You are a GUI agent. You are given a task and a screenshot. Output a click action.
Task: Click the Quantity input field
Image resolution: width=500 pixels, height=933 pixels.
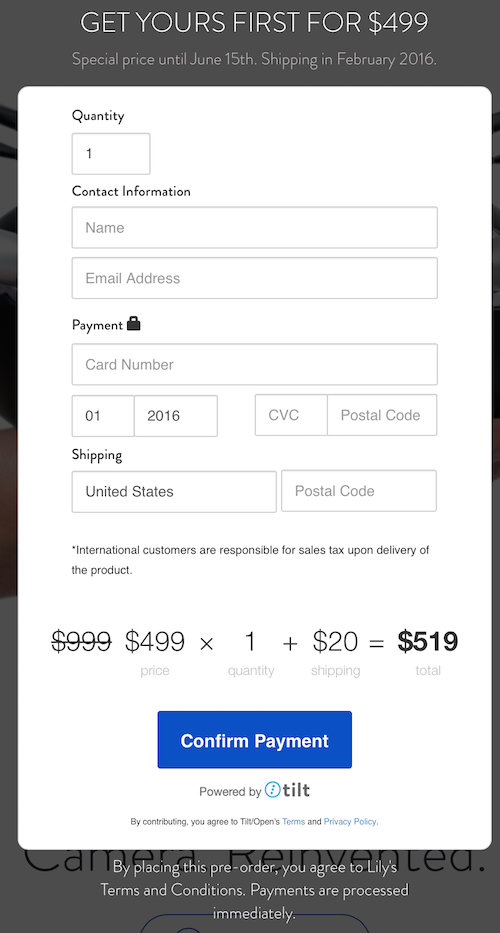click(x=111, y=154)
